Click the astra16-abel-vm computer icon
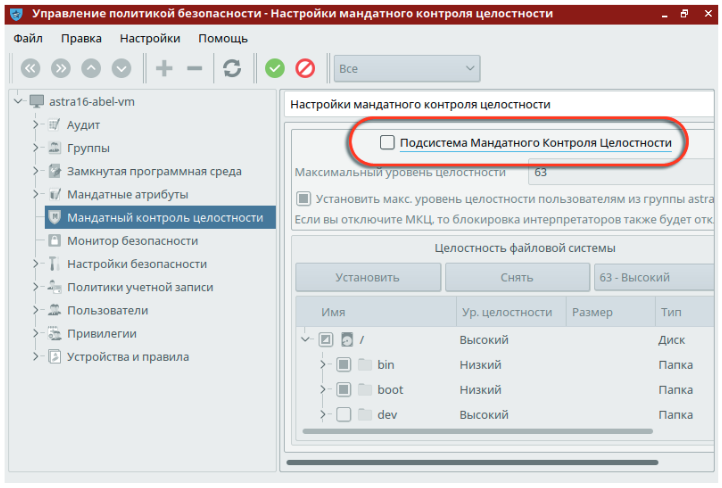The width and height of the screenshot is (722, 488). [x=37, y=101]
